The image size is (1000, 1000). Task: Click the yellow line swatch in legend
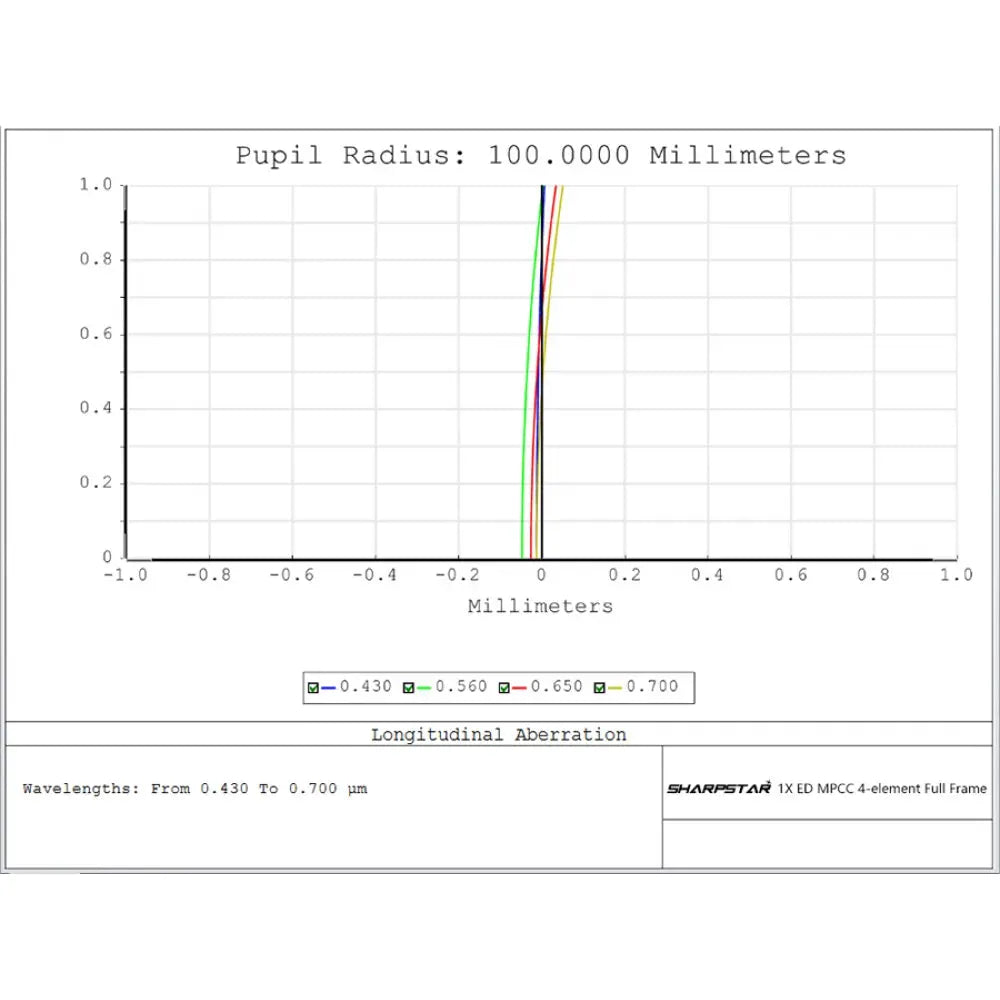(x=615, y=688)
